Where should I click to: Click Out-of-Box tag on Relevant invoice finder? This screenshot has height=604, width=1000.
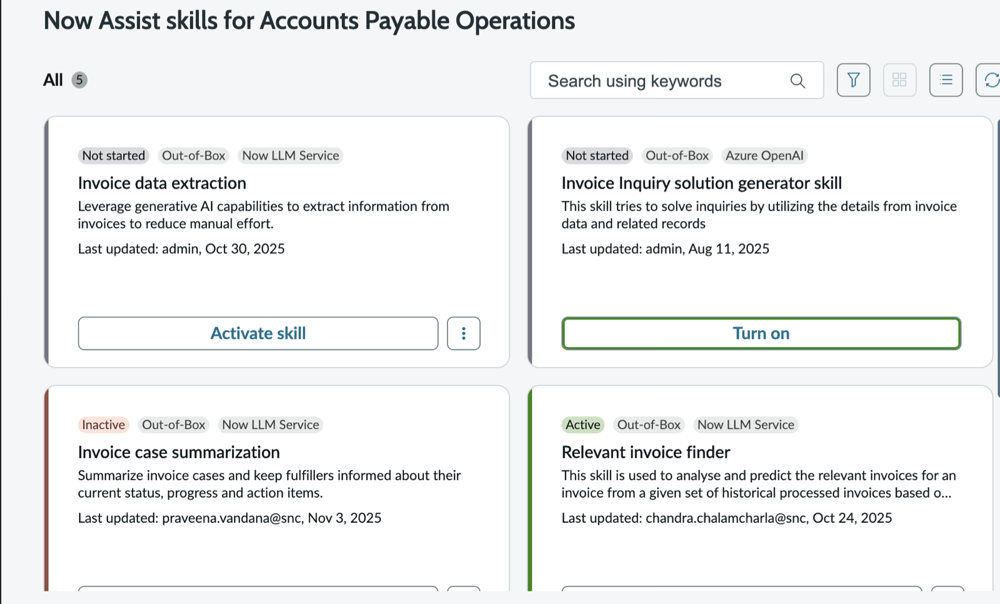point(649,425)
